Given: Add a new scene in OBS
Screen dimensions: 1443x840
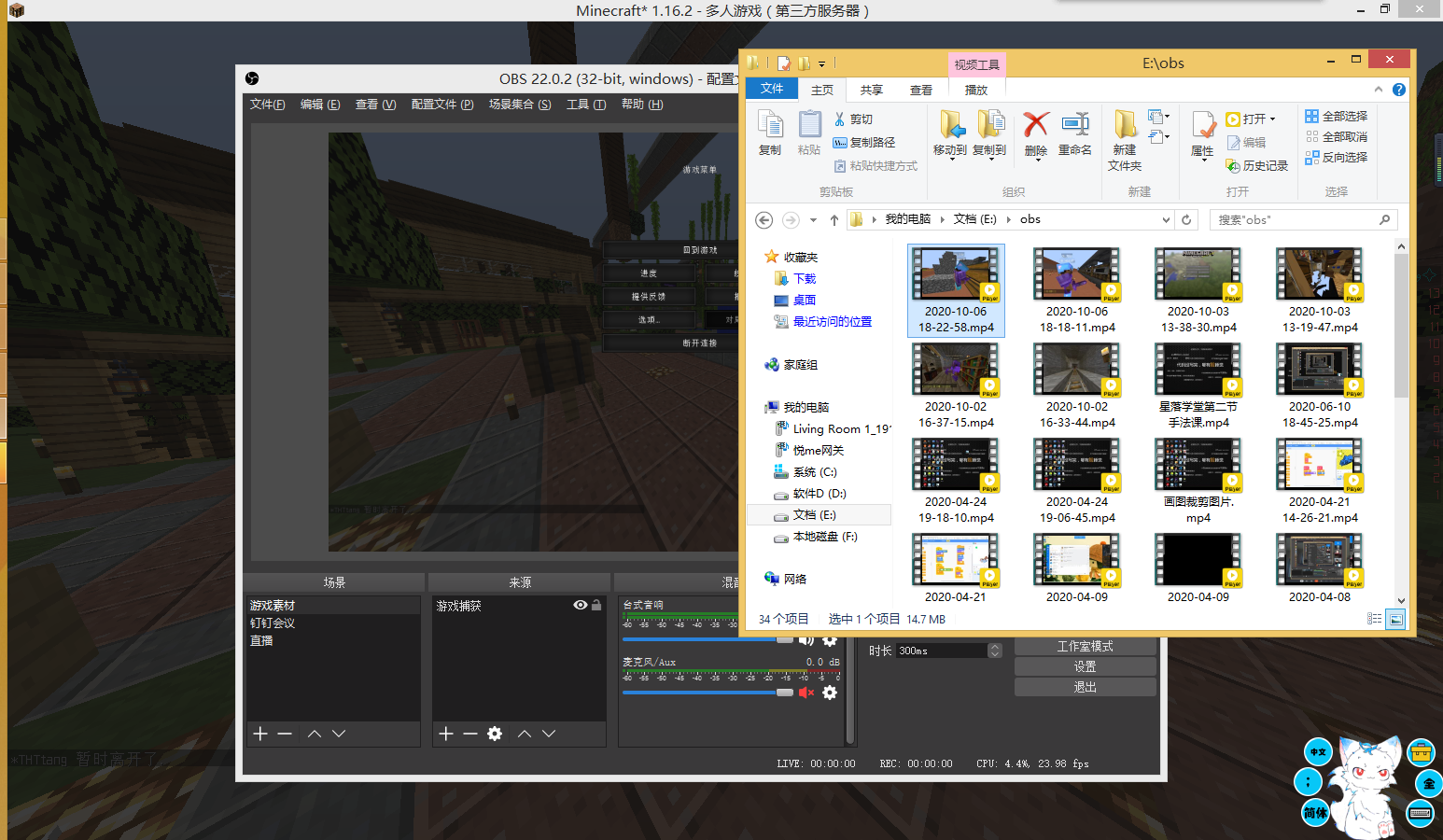Looking at the screenshot, I should click(x=260, y=734).
